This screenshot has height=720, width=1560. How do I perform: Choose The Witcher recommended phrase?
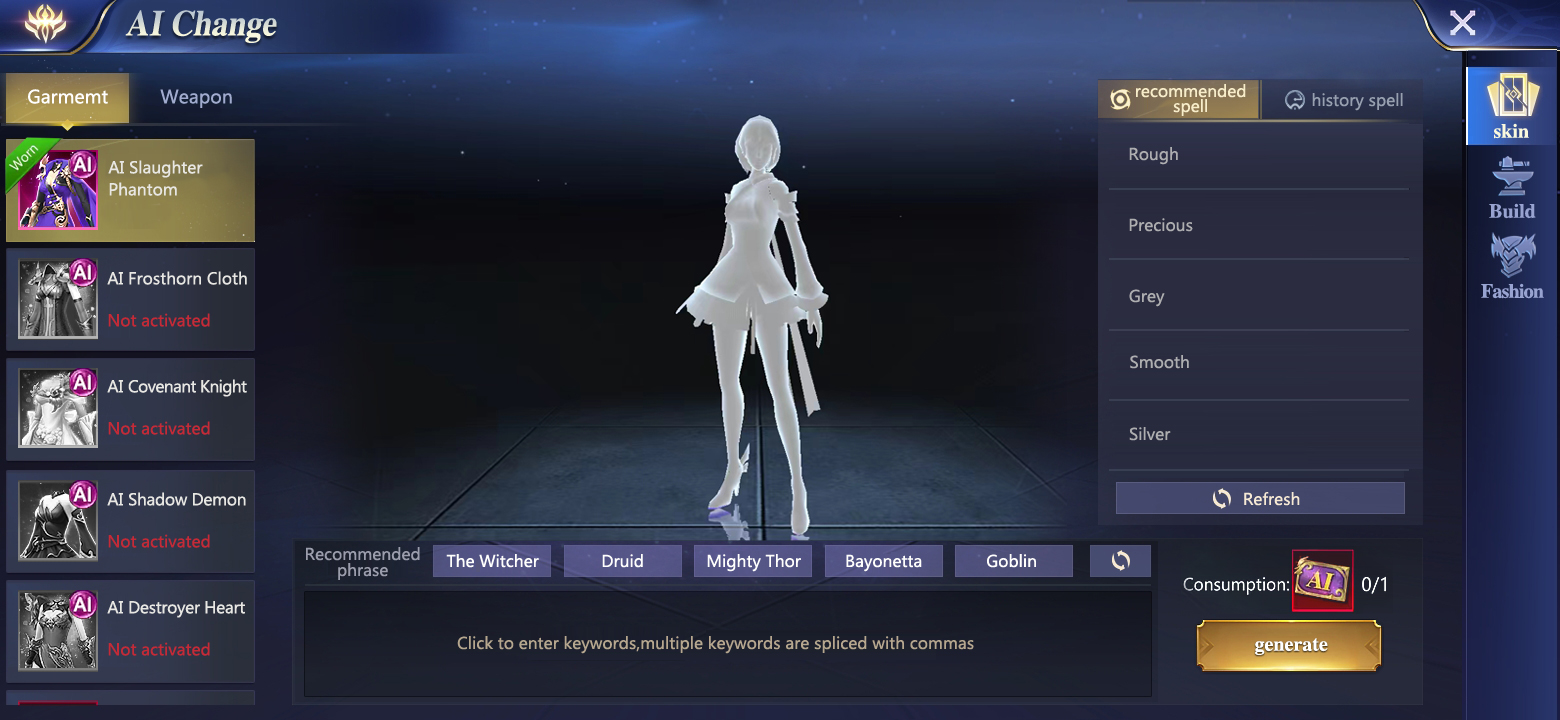click(492, 561)
